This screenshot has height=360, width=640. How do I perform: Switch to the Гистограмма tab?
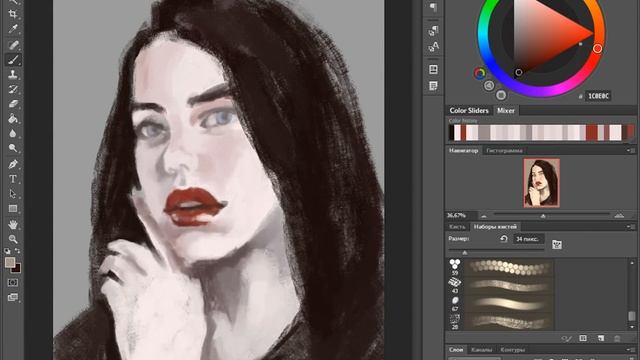pos(504,151)
